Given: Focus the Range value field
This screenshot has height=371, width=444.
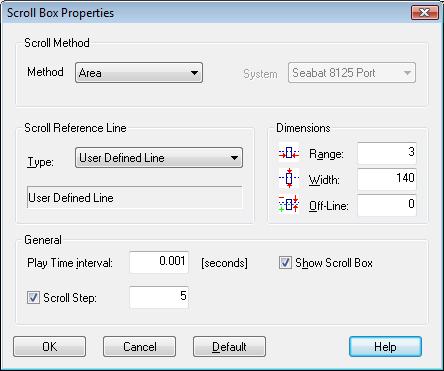Looking at the screenshot, I should pyautogui.click(x=387, y=153).
